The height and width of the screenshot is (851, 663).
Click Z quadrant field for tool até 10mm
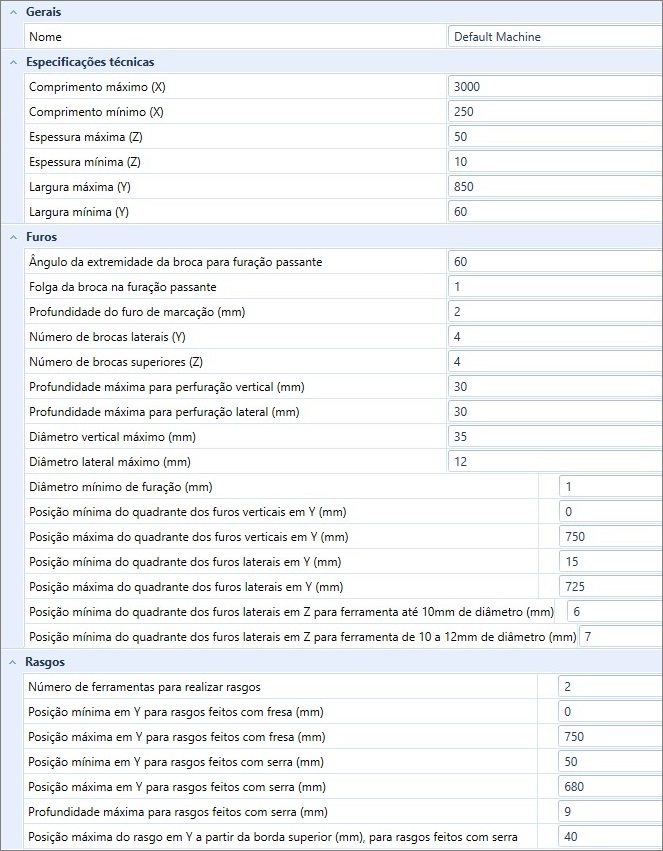coord(615,611)
